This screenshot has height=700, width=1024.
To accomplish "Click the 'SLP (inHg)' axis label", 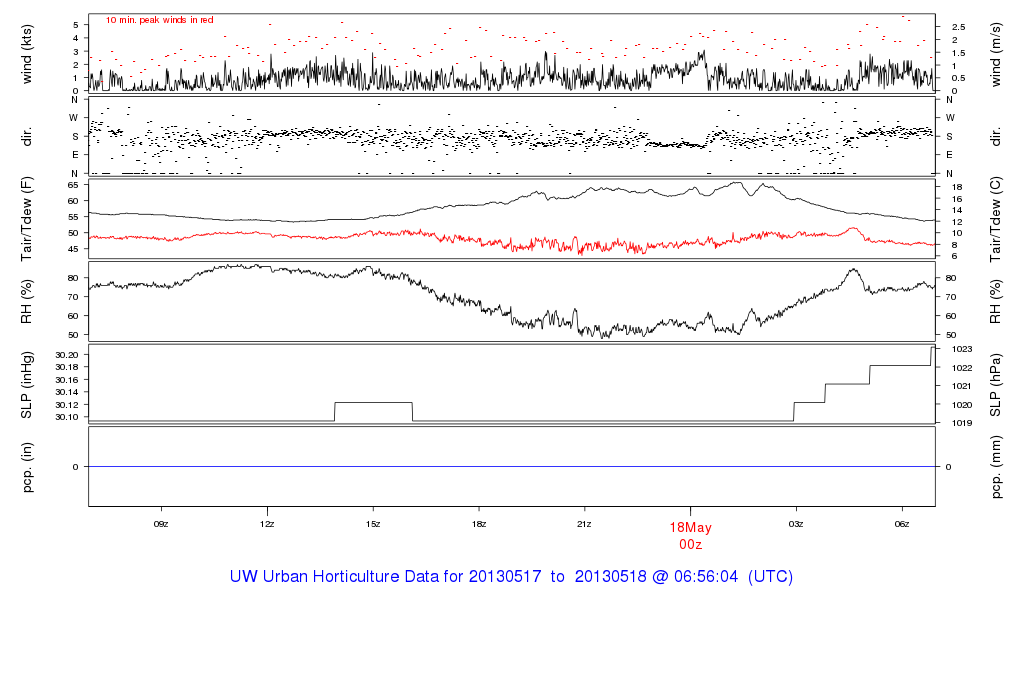I will coord(27,385).
